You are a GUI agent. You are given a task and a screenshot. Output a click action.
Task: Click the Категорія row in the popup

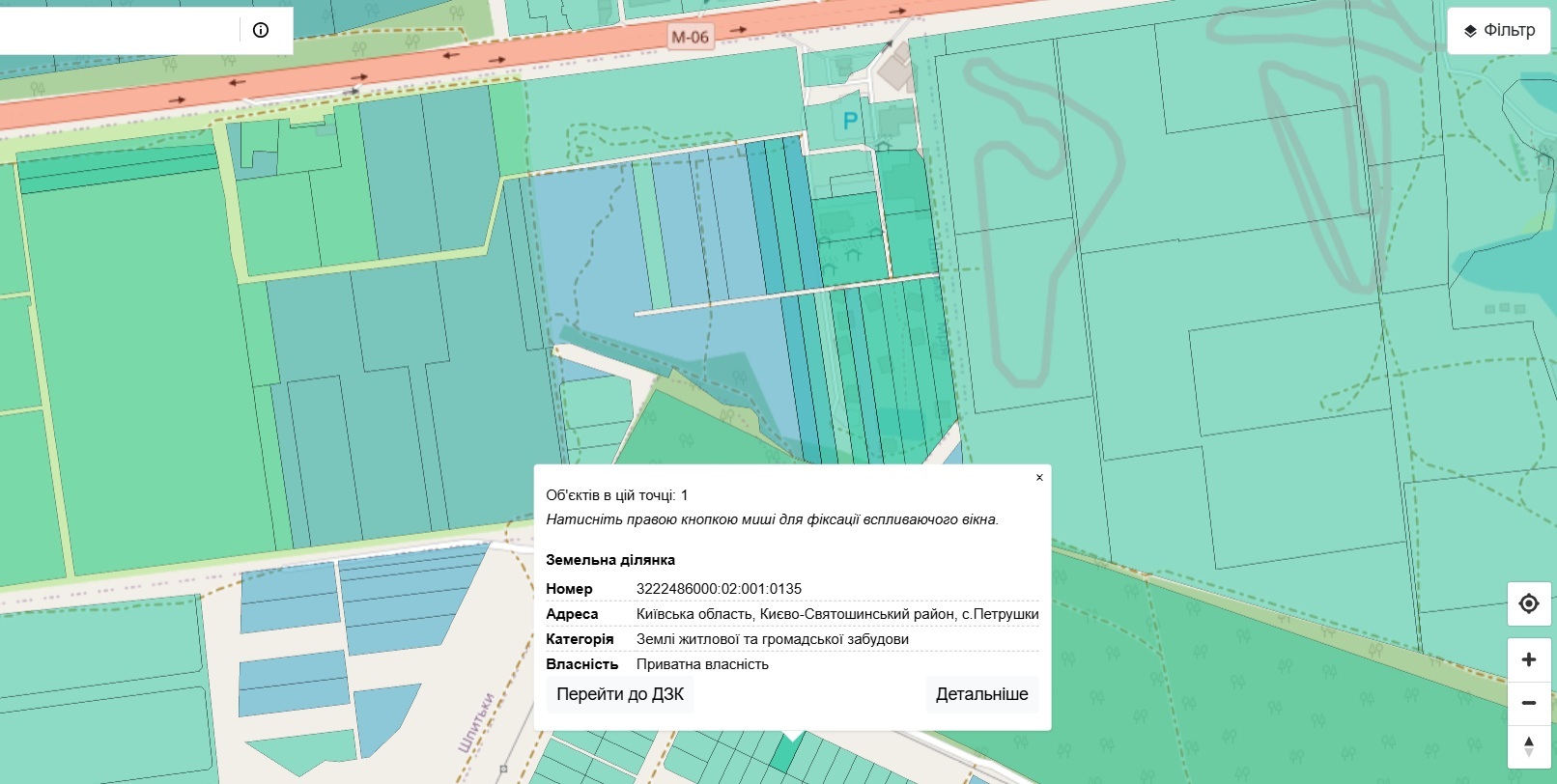[x=792, y=639]
